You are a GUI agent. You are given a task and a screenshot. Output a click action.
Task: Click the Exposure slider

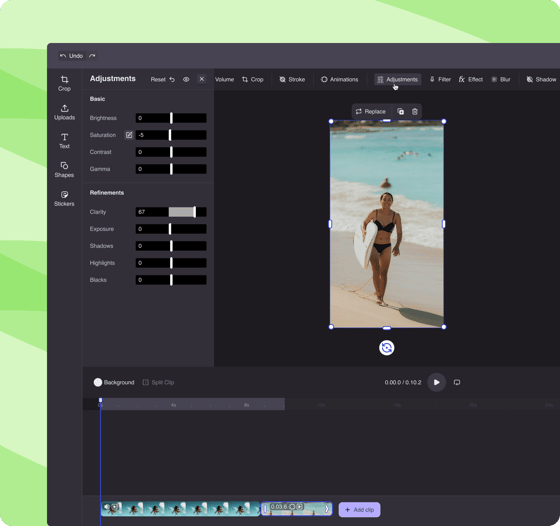click(171, 229)
